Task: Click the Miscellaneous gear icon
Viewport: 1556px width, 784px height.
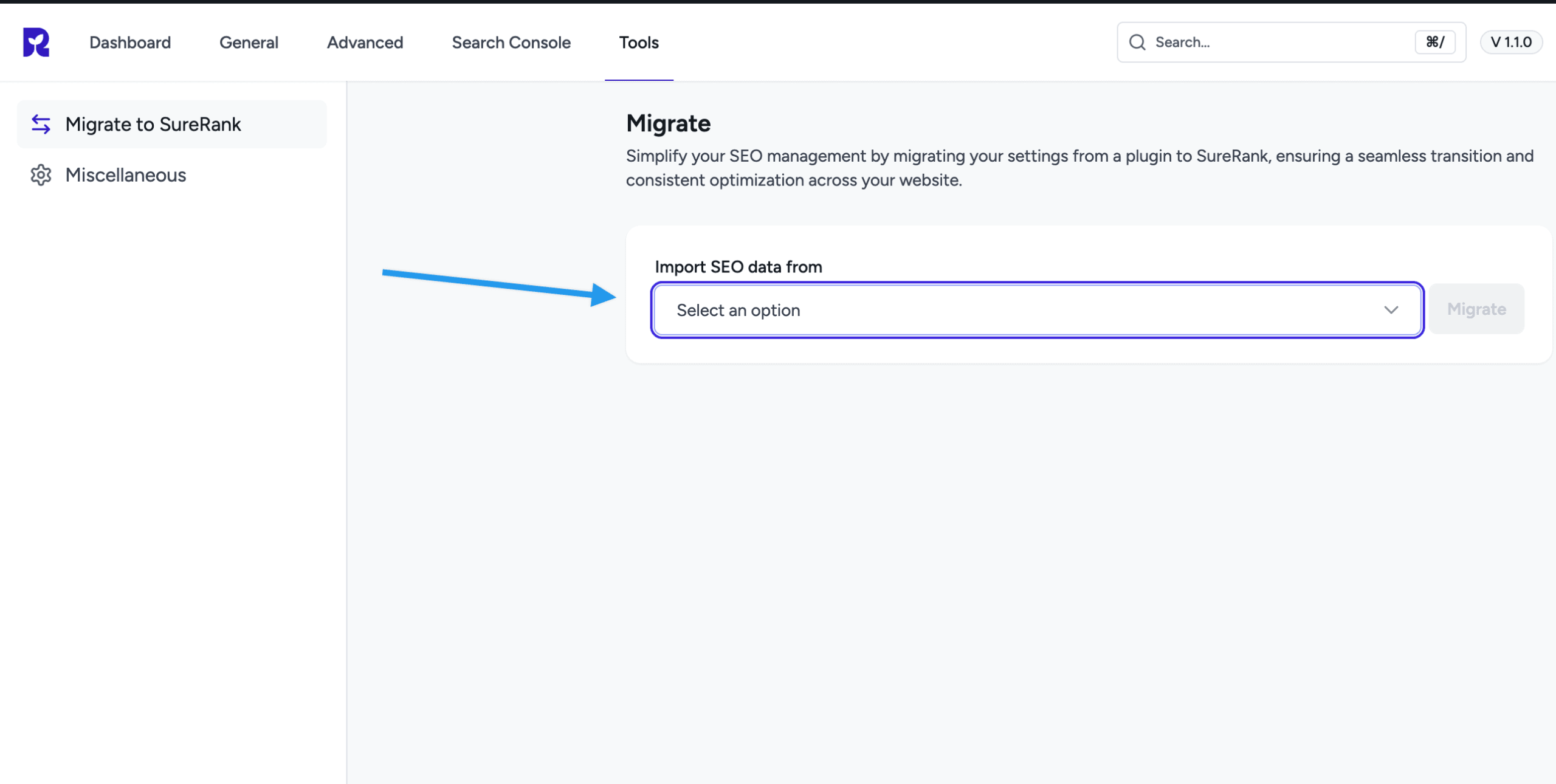Action: coord(41,175)
